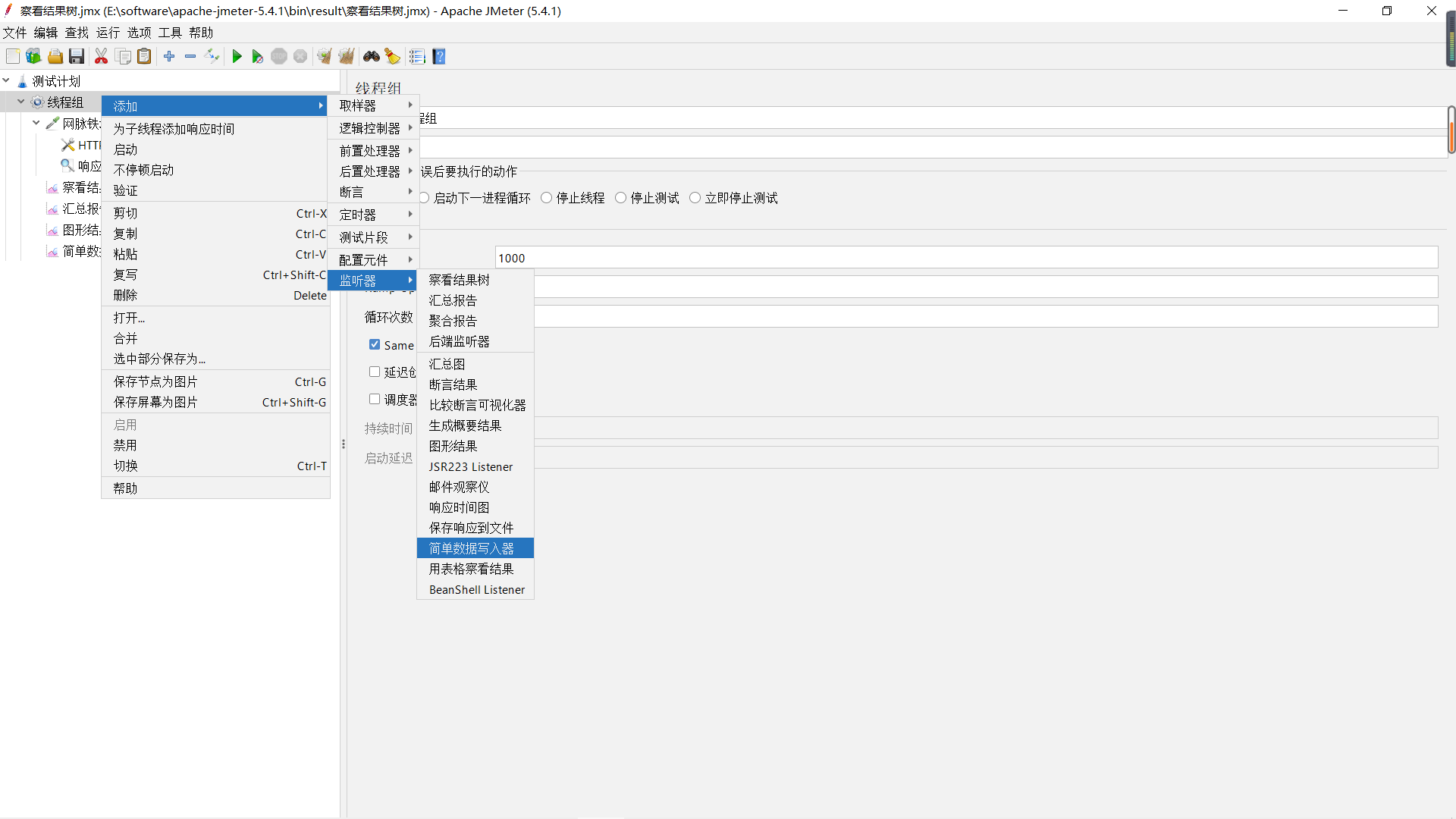The width and height of the screenshot is (1456, 819).
Task: Click thread count field showing 1000
Action: (x=966, y=258)
